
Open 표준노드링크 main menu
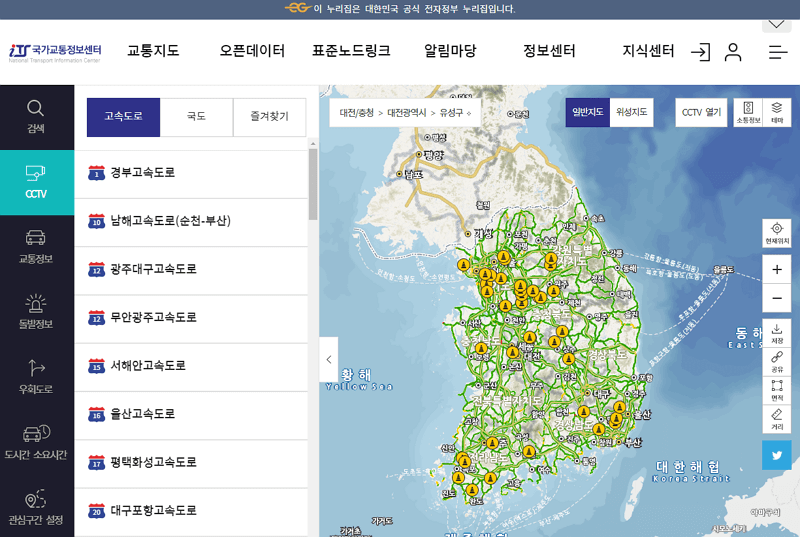coord(351,50)
